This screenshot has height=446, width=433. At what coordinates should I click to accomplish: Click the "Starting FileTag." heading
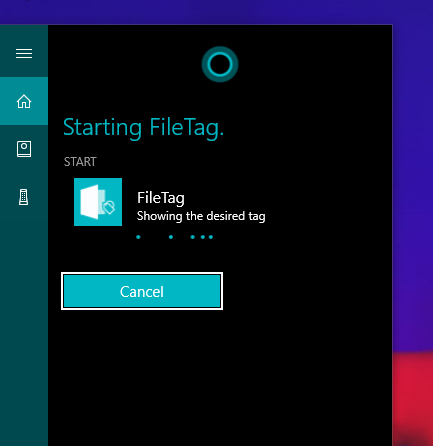pos(143,128)
